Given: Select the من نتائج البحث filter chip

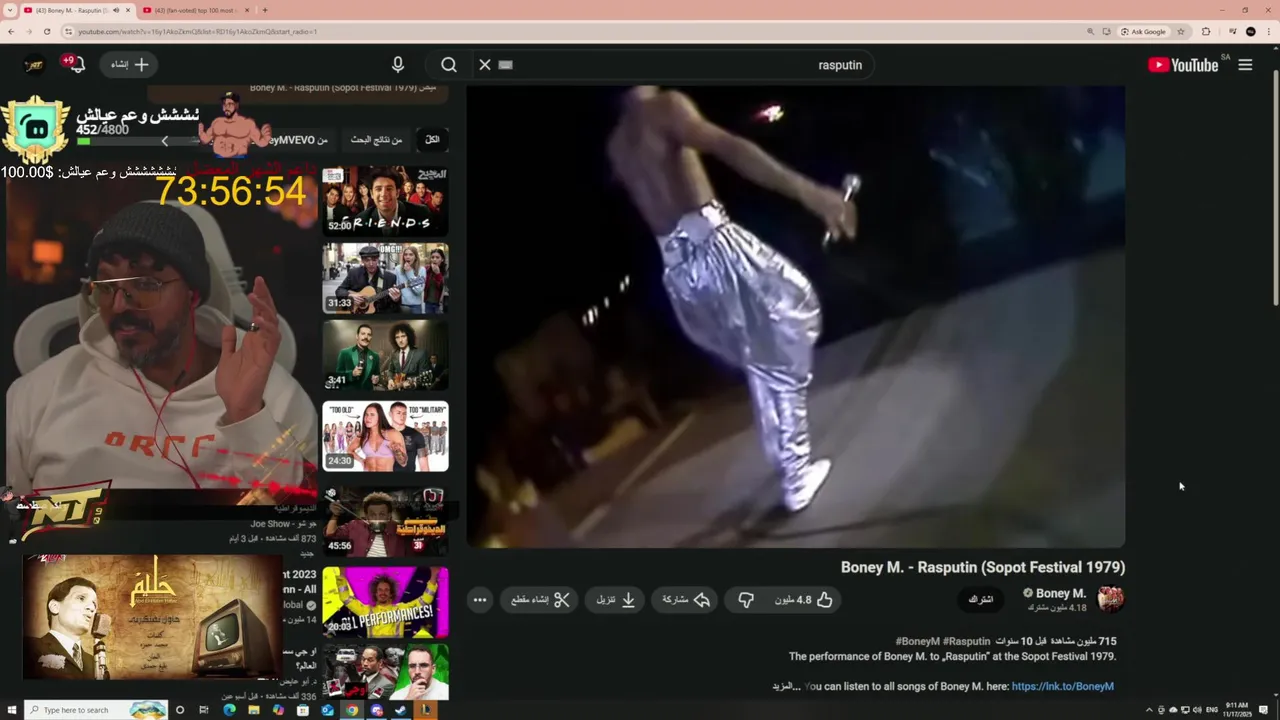Looking at the screenshot, I should (376, 140).
